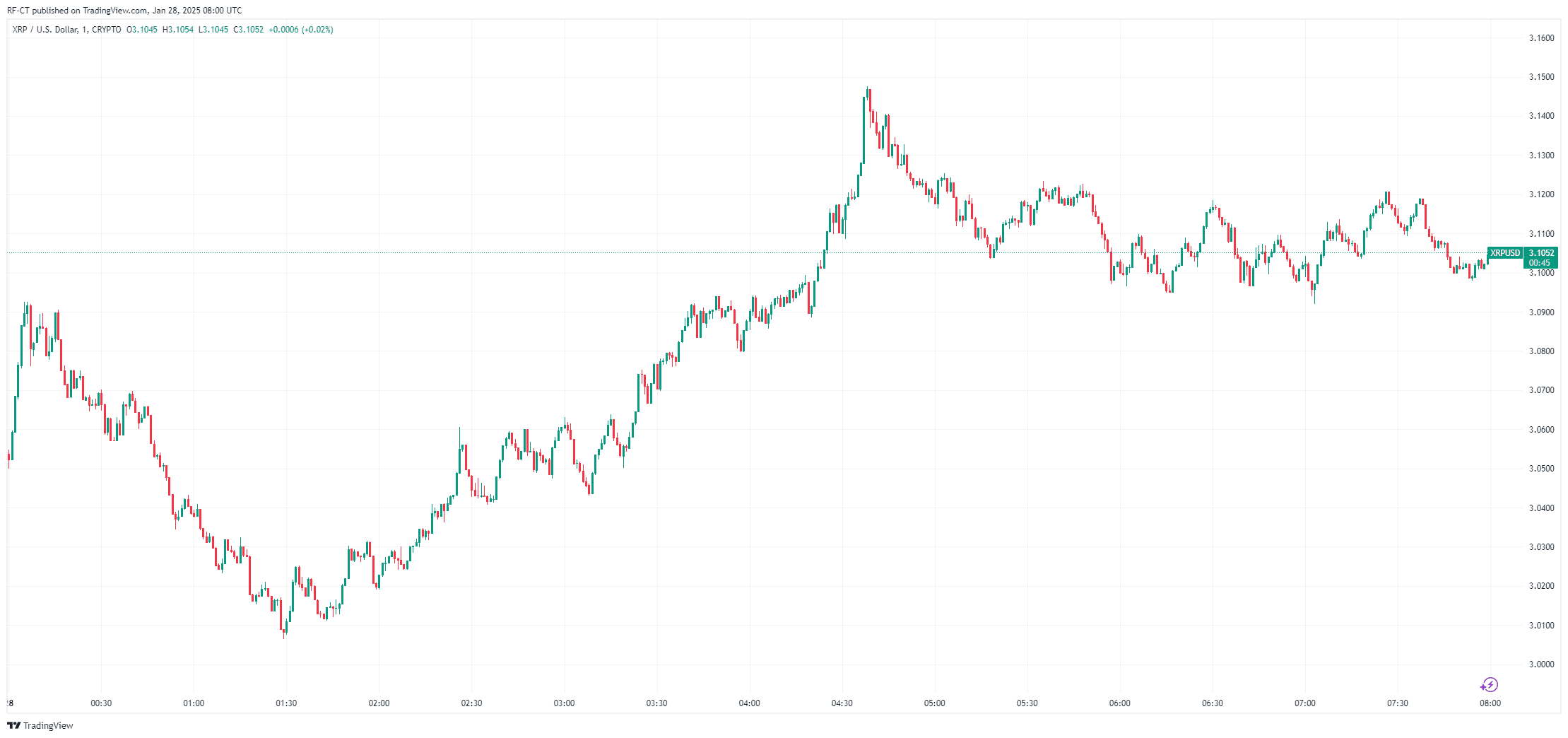Click the 06:30 time axis label
This screenshot has width=1568, height=738.
point(1213,703)
